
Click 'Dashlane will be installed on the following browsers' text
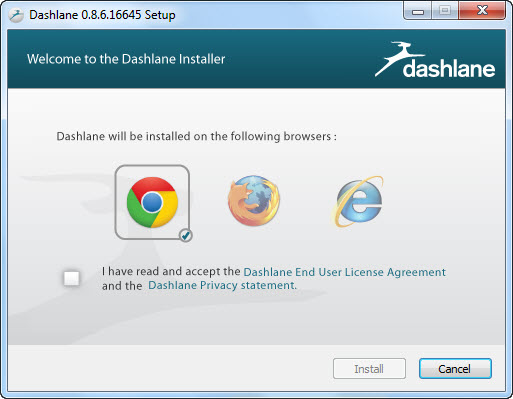(x=196, y=136)
